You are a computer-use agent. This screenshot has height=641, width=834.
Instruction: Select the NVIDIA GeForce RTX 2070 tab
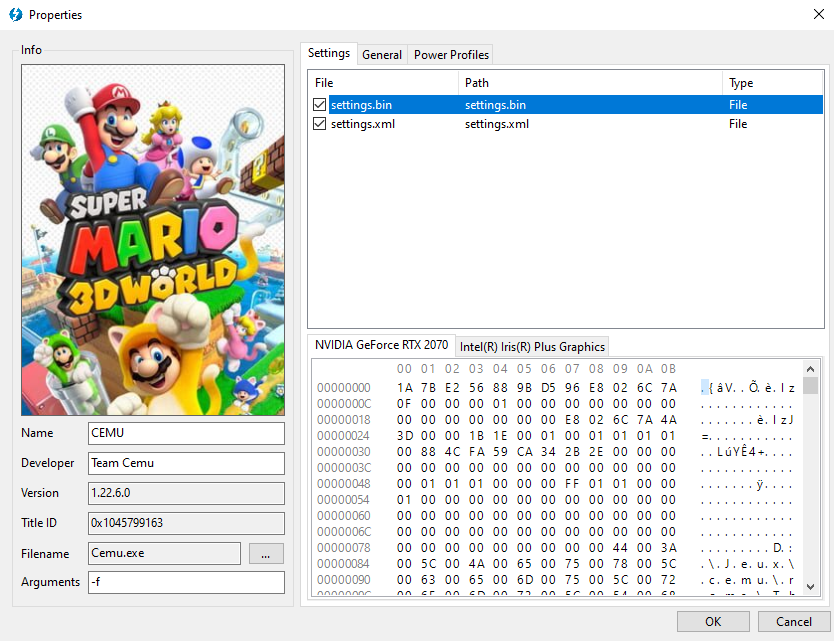(x=381, y=345)
